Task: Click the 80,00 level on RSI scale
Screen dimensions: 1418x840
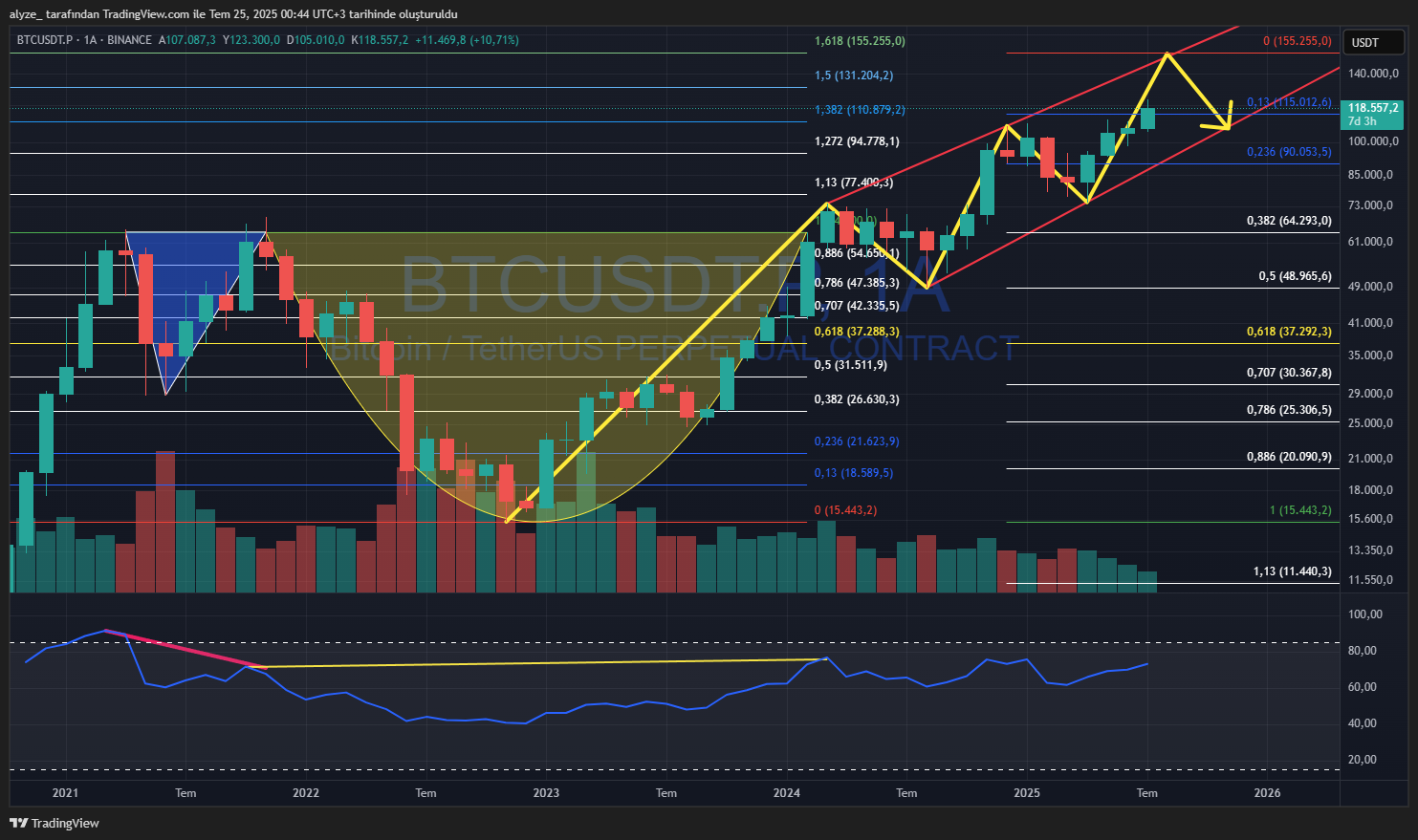Action: [x=1362, y=651]
